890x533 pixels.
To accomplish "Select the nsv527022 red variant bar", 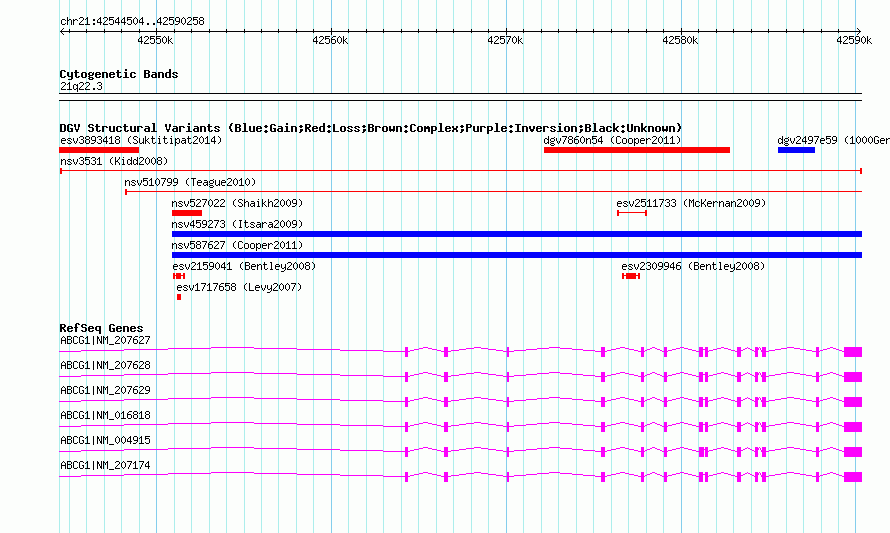I will tap(187, 213).
